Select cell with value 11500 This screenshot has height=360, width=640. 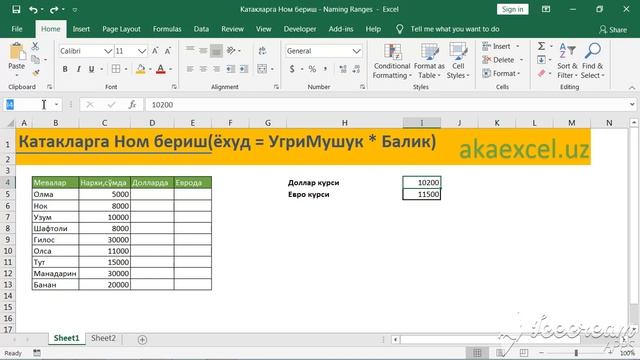pyautogui.click(x=422, y=194)
